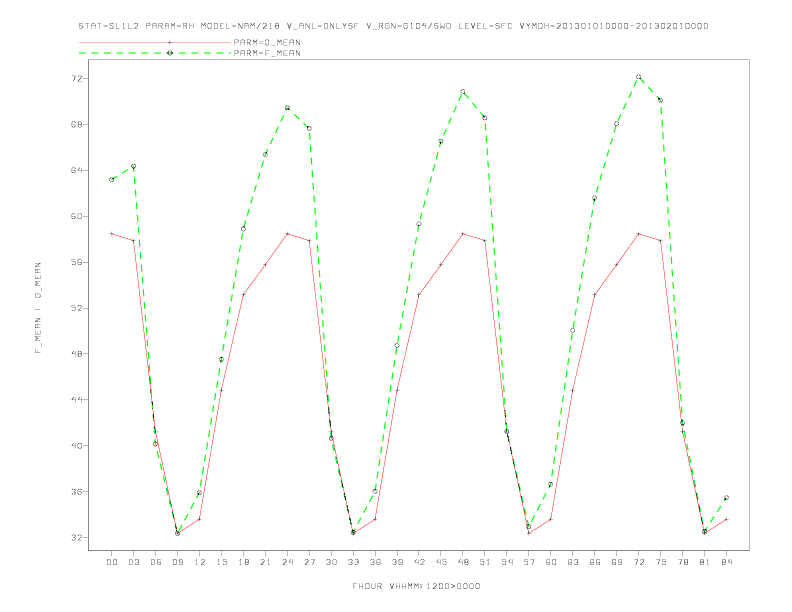The width and height of the screenshot is (792, 612).
Task: Select the PARM=O_MEAN legend label
Action: 267,42
